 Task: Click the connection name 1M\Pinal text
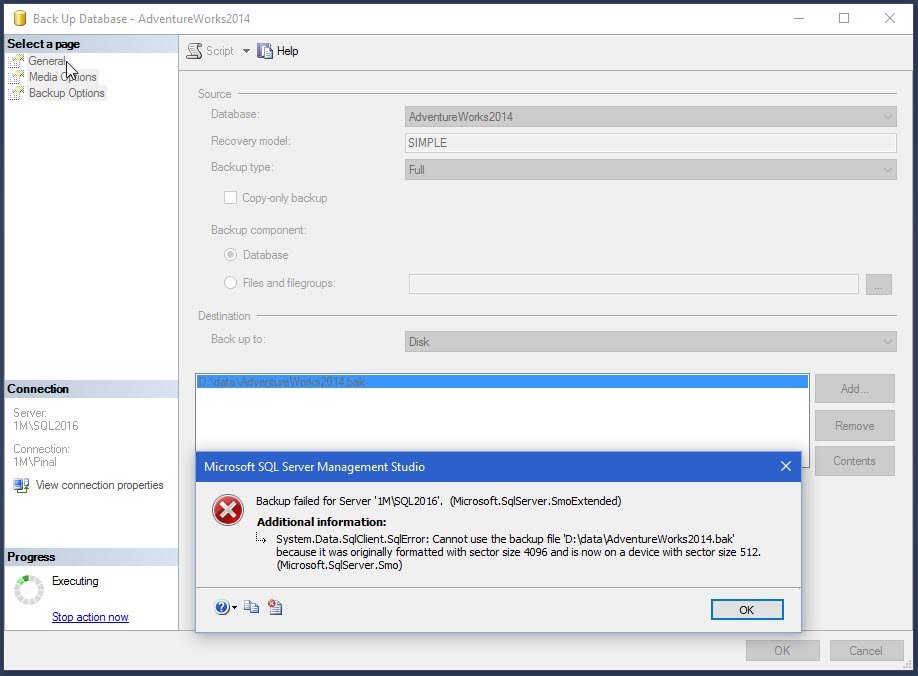pos(35,462)
